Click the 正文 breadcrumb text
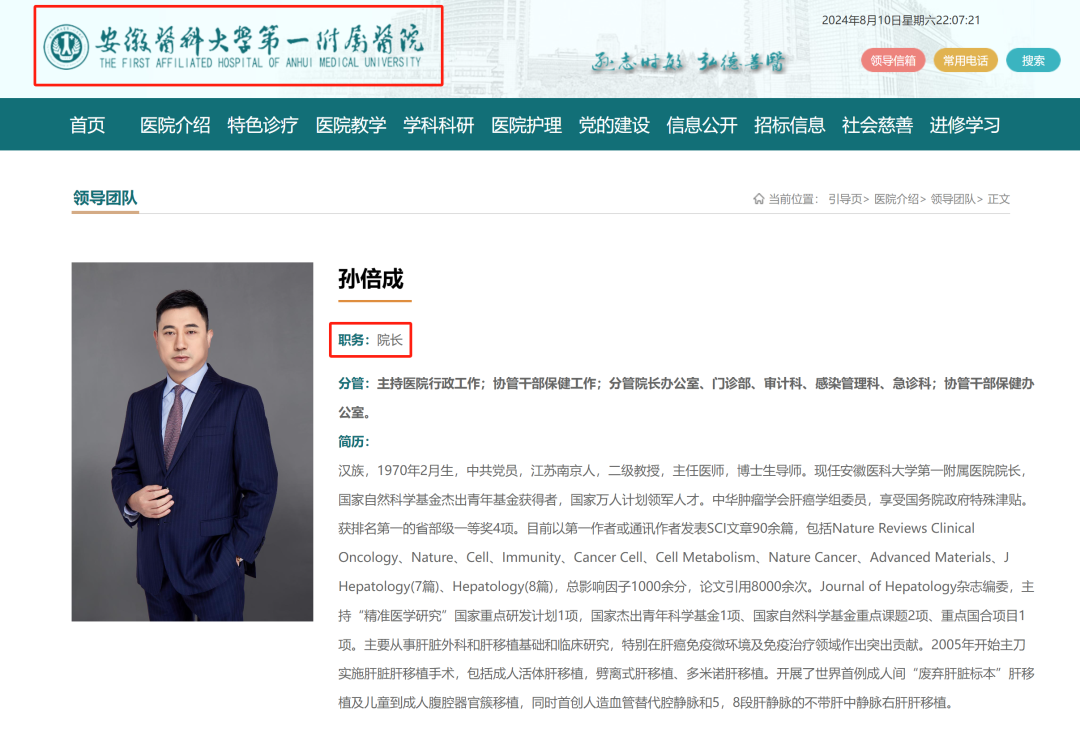The image size is (1080, 741). (x=998, y=199)
